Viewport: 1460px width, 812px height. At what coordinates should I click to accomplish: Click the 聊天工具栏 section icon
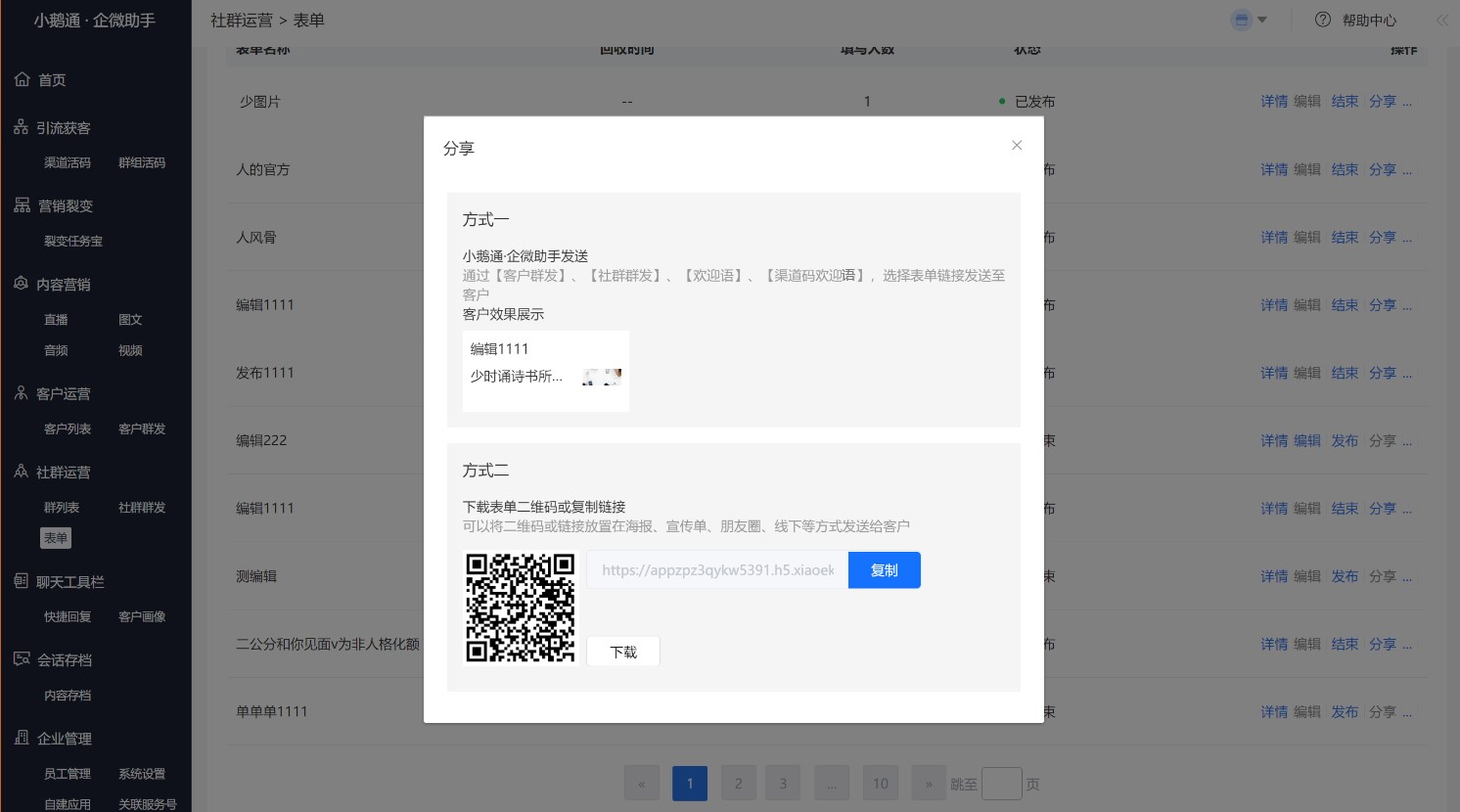[x=22, y=581]
